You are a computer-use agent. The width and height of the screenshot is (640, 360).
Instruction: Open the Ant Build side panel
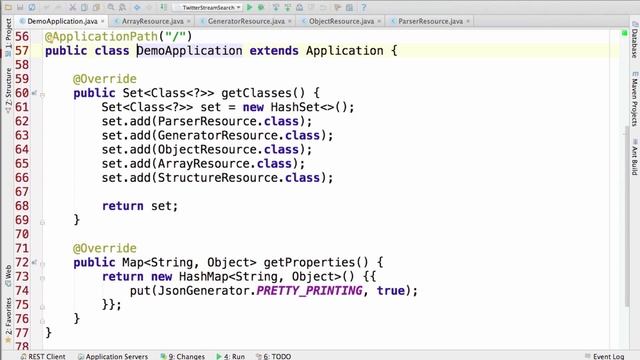click(634, 158)
